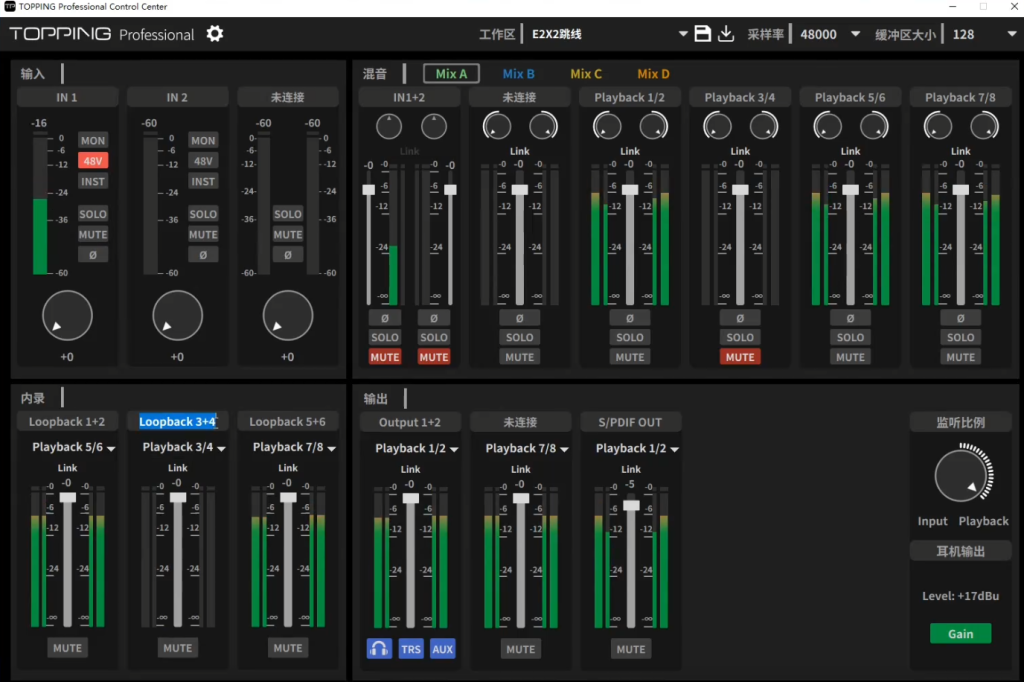Enable MON on the IN 2 channel
The height and width of the screenshot is (682, 1024).
203,141
